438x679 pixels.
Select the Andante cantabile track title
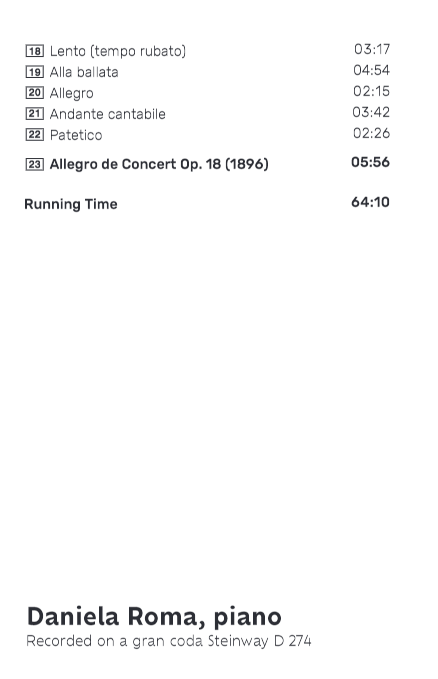pyautogui.click(x=107, y=114)
